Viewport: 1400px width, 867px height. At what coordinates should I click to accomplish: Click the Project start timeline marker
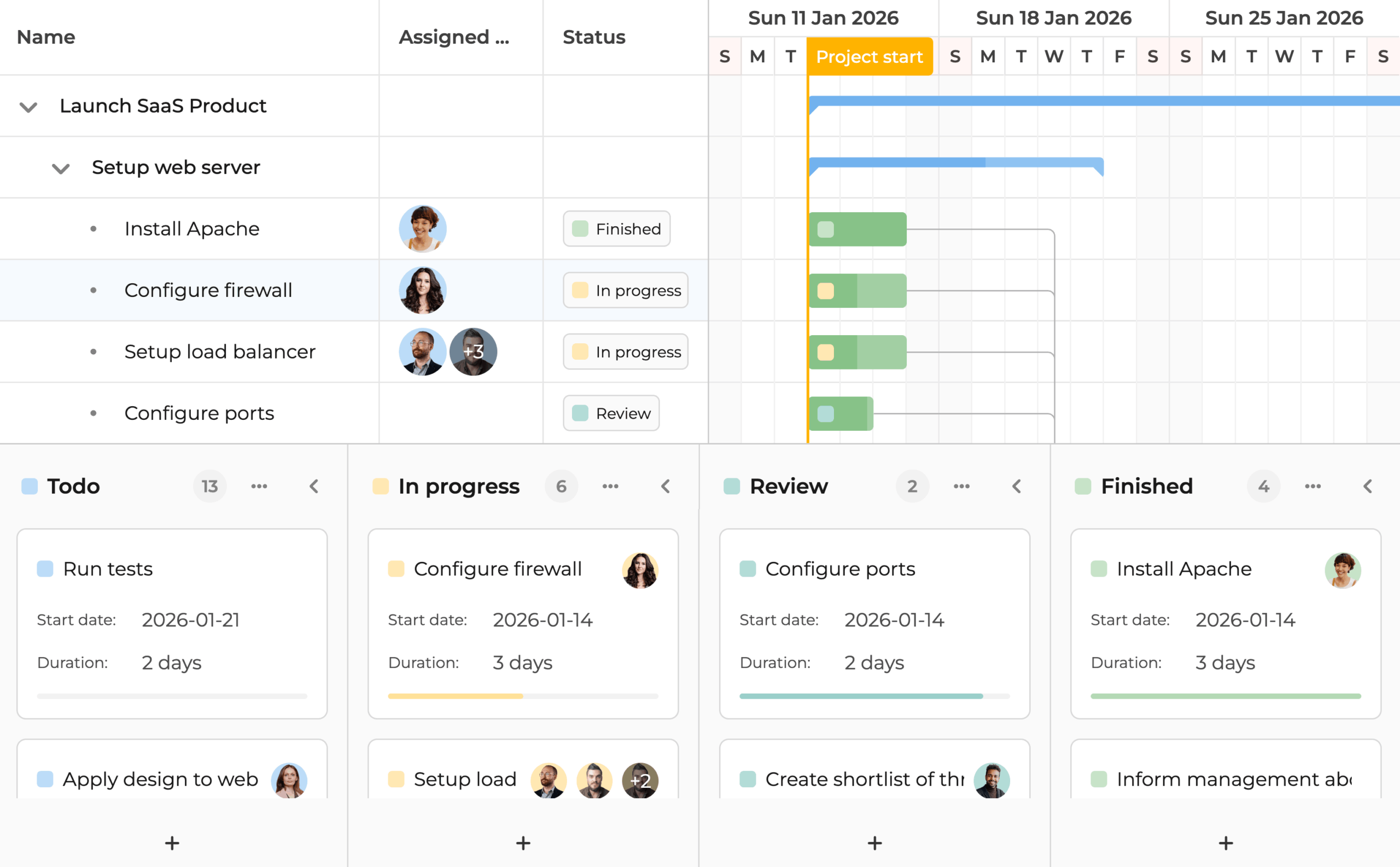pyautogui.click(x=870, y=57)
